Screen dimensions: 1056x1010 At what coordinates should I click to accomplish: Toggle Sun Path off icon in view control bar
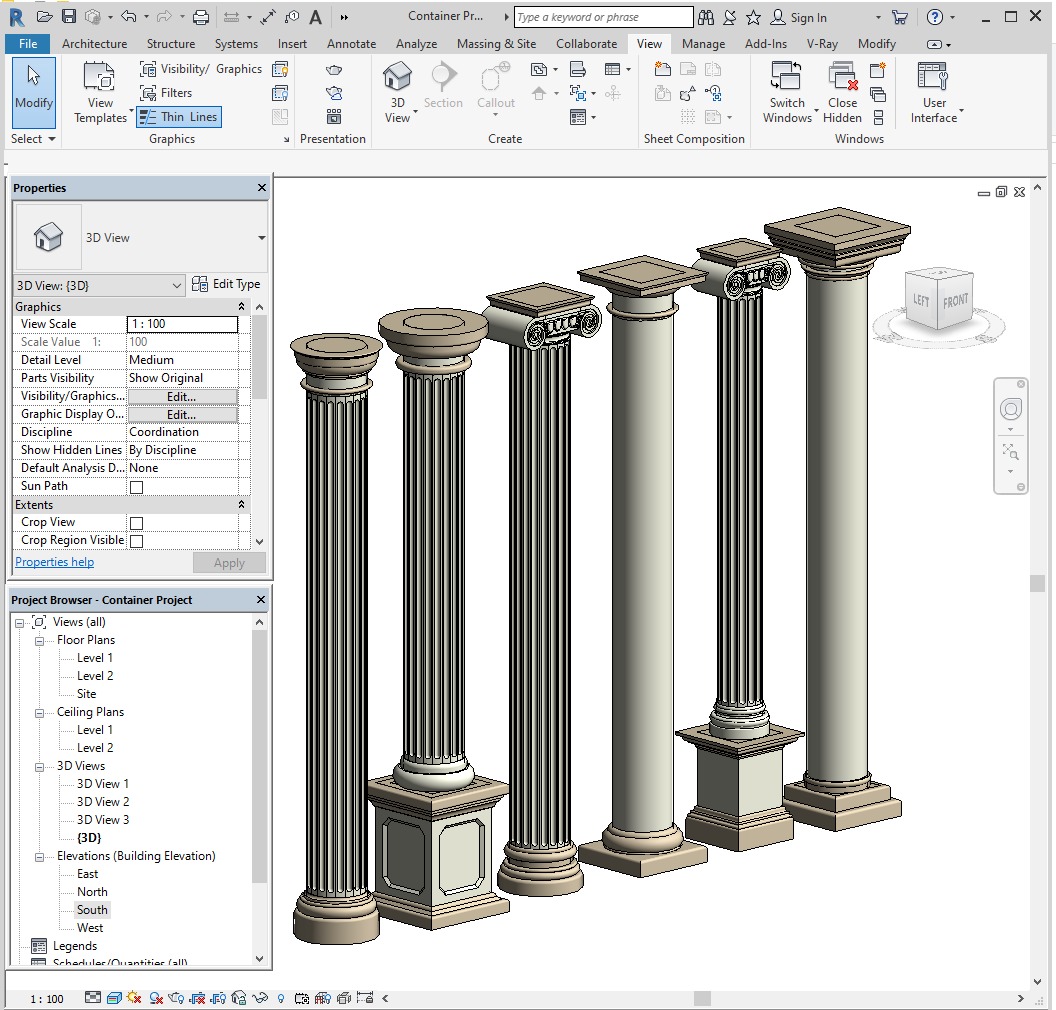click(134, 998)
